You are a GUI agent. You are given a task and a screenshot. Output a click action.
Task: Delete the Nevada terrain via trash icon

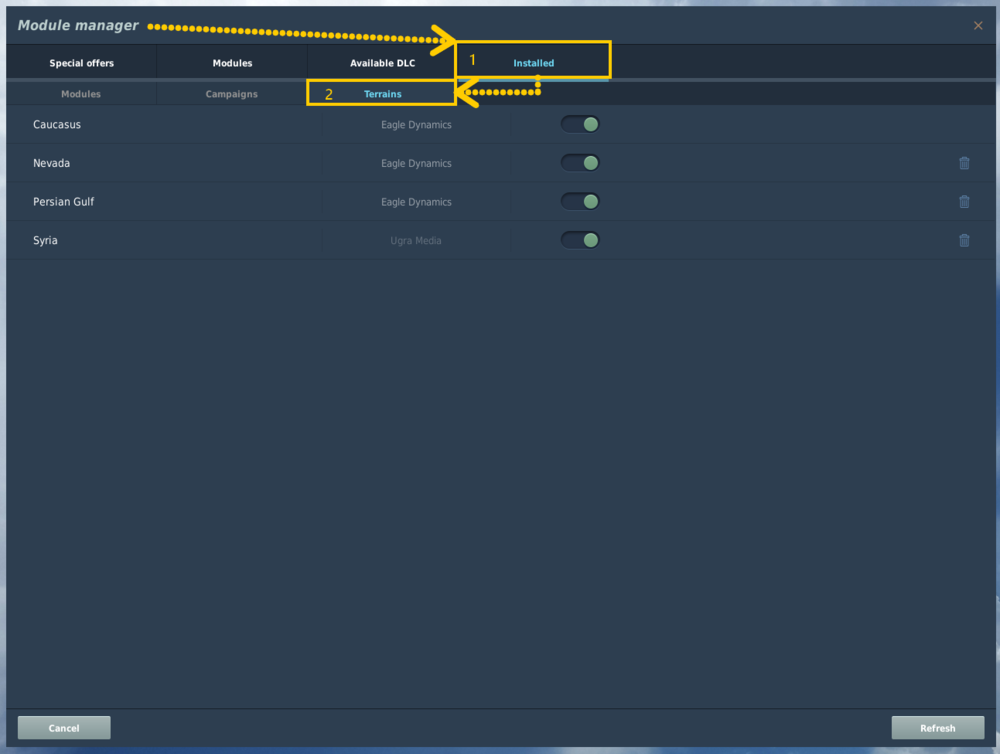(964, 163)
